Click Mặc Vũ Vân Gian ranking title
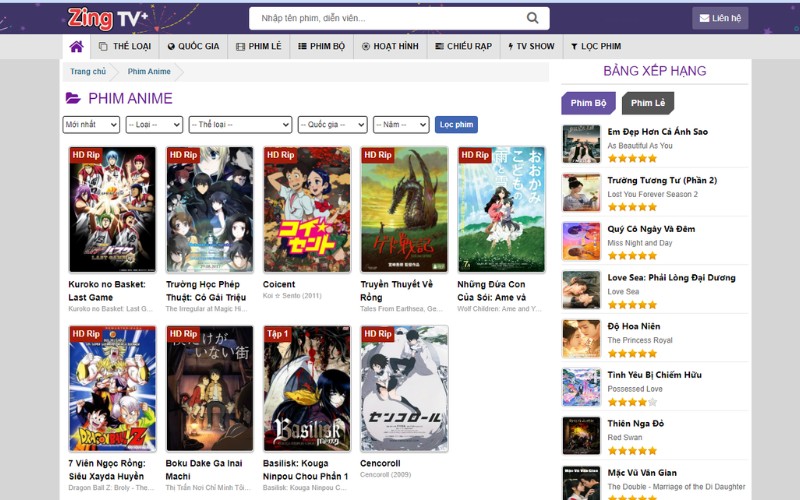 642,473
